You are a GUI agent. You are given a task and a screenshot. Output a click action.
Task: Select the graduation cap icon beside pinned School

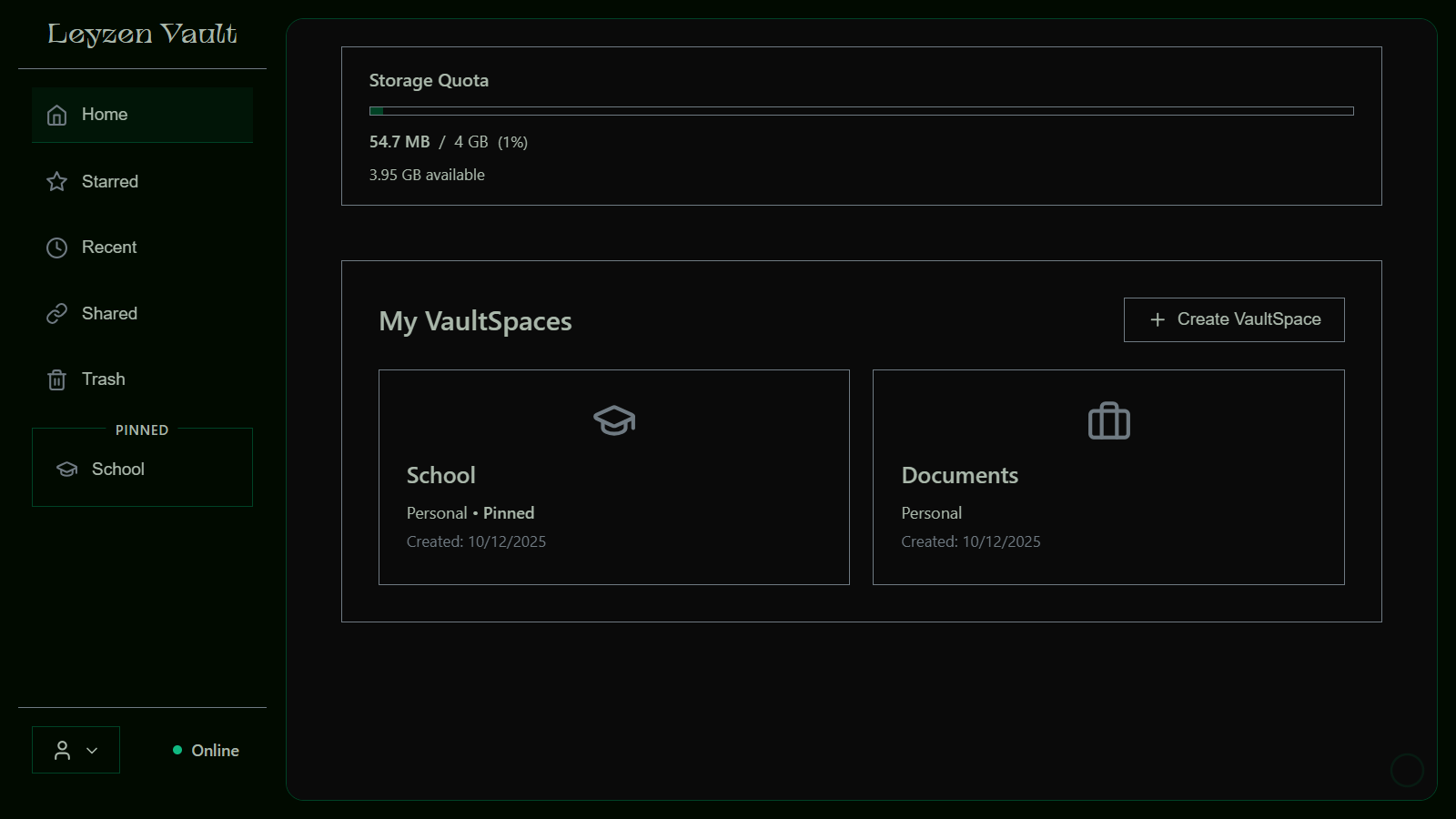tap(67, 469)
